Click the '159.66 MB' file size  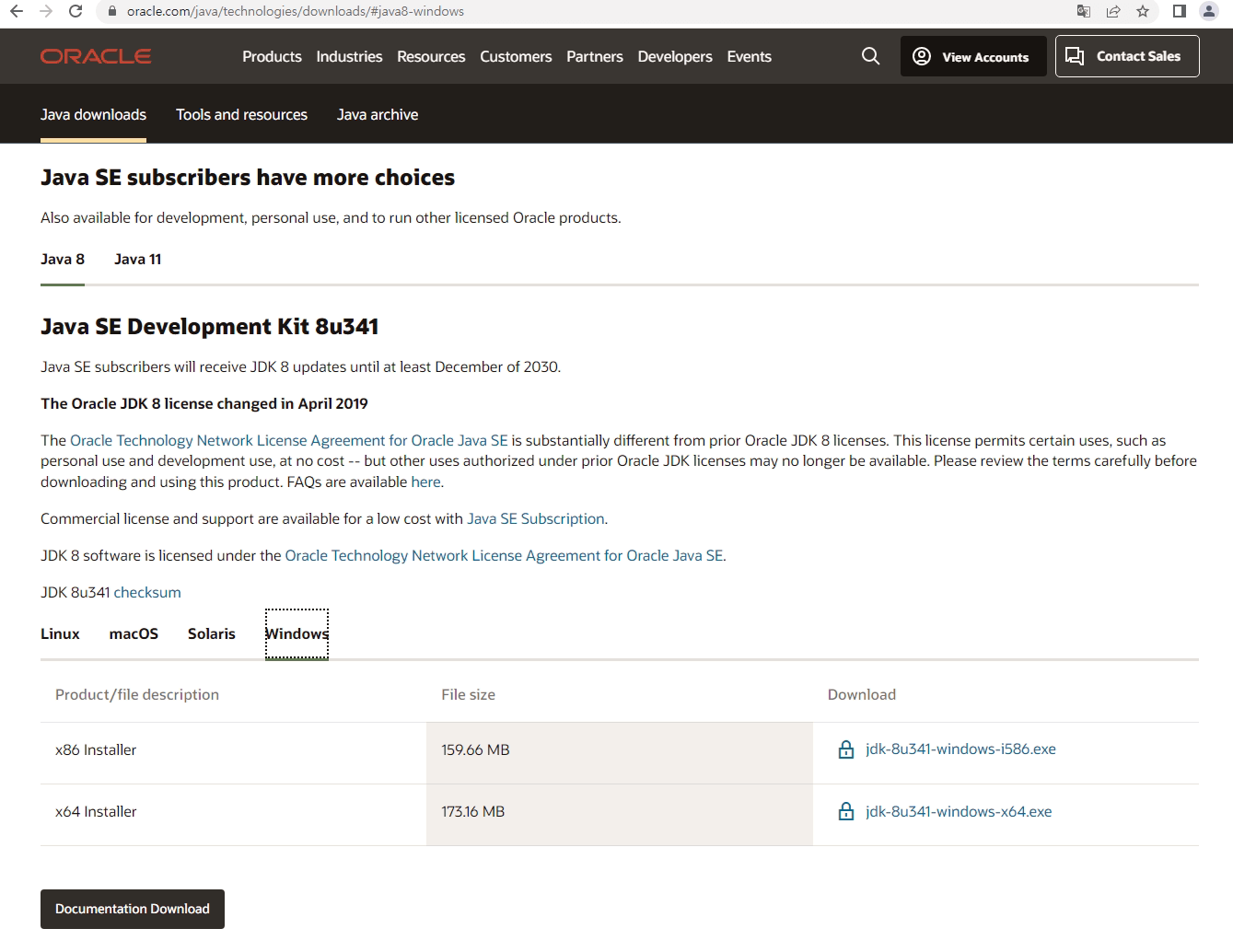[475, 749]
